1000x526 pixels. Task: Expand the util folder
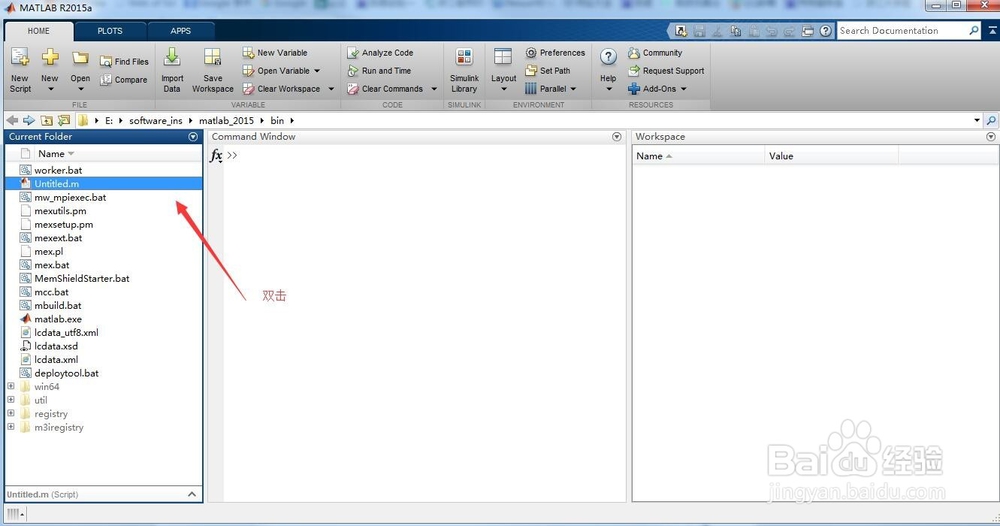[11, 399]
